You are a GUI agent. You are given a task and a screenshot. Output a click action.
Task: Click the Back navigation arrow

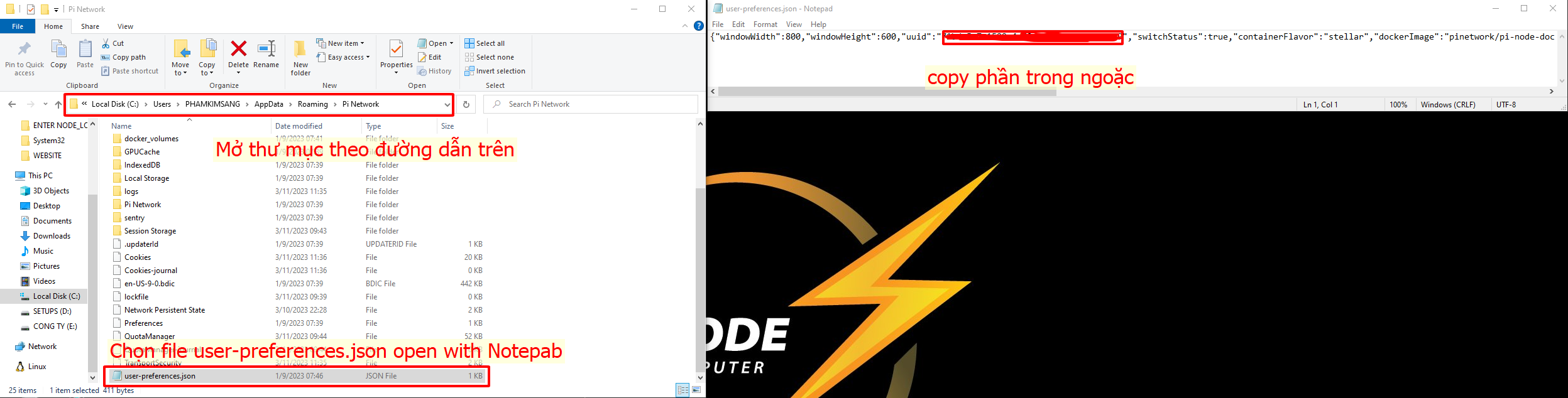pos(12,104)
